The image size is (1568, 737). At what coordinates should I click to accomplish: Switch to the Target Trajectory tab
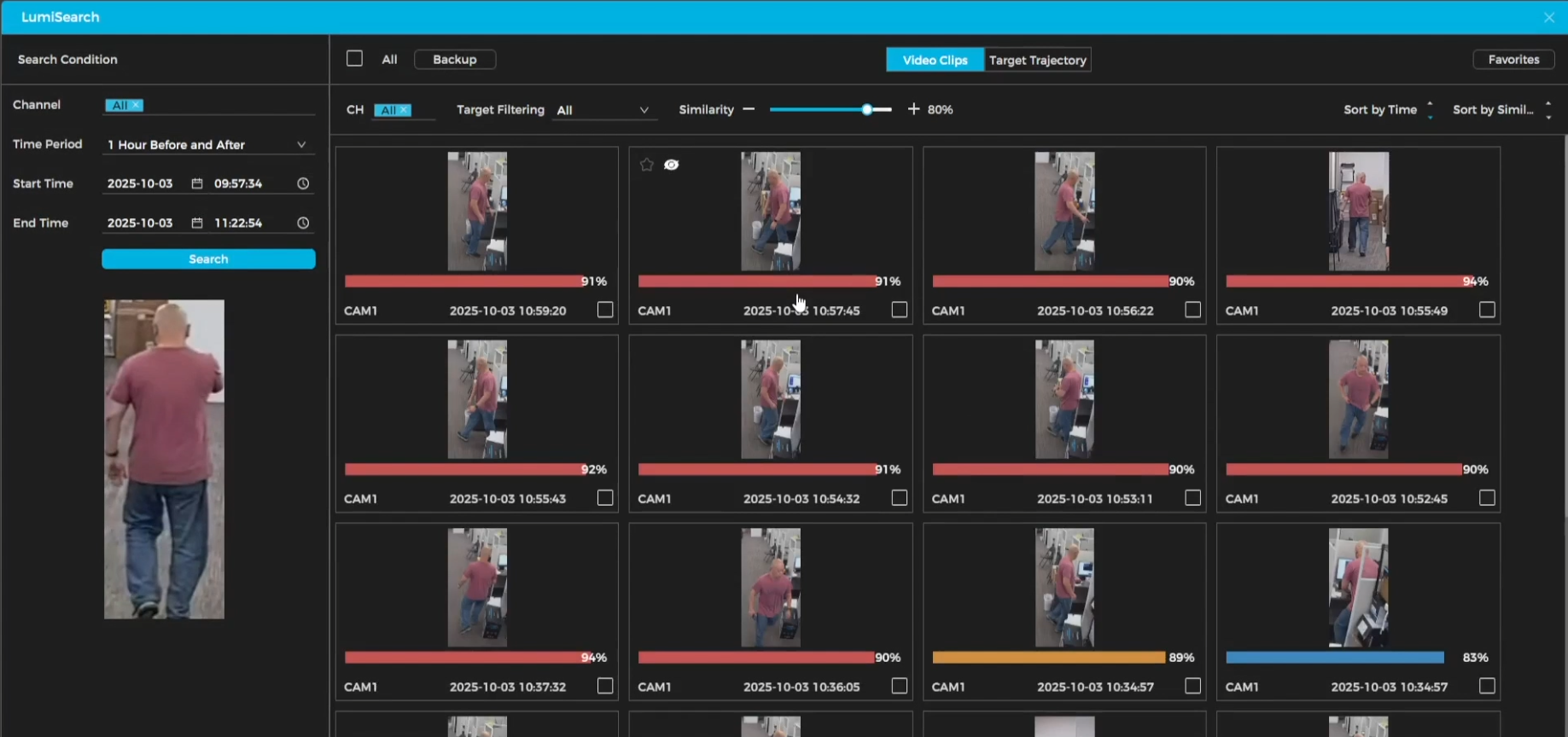point(1037,60)
